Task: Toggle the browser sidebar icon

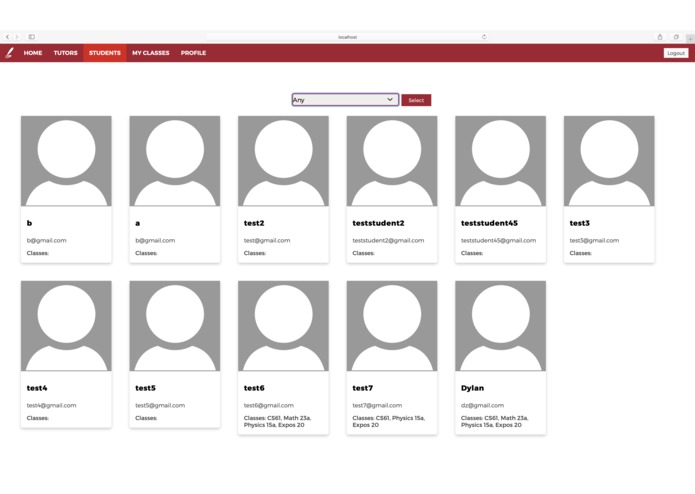Action: (31, 37)
